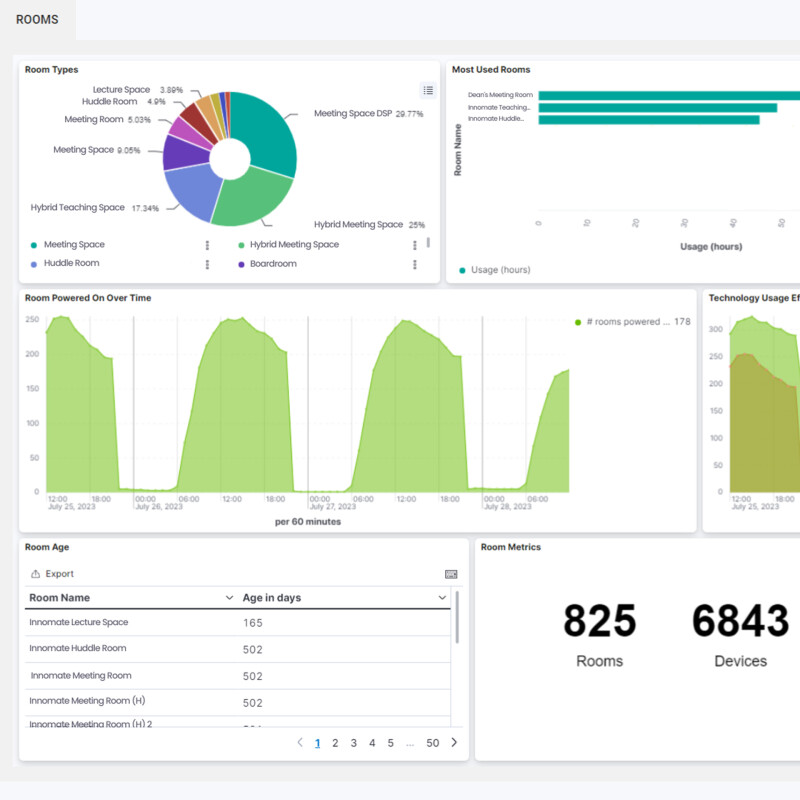
Task: Click Meeting Room 5.03% pie label
Action: pyautogui.click(x=107, y=119)
